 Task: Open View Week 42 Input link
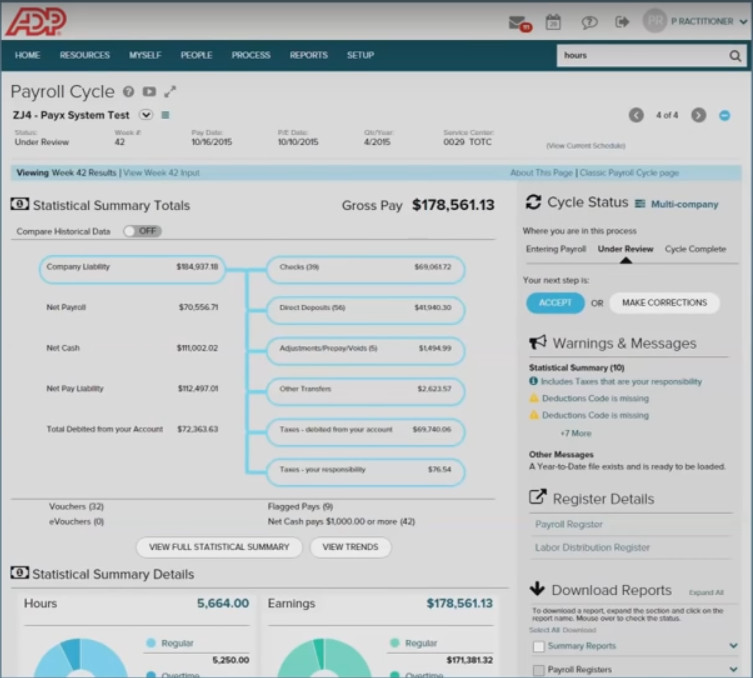pos(161,173)
